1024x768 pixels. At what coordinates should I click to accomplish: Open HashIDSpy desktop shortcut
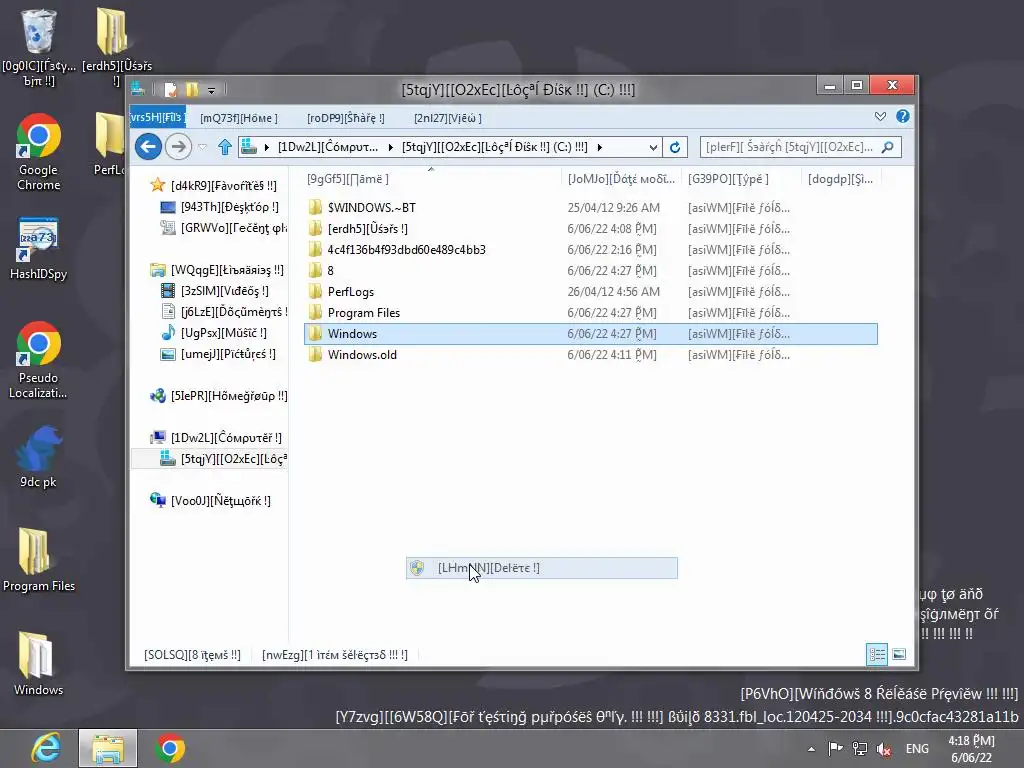click(39, 249)
